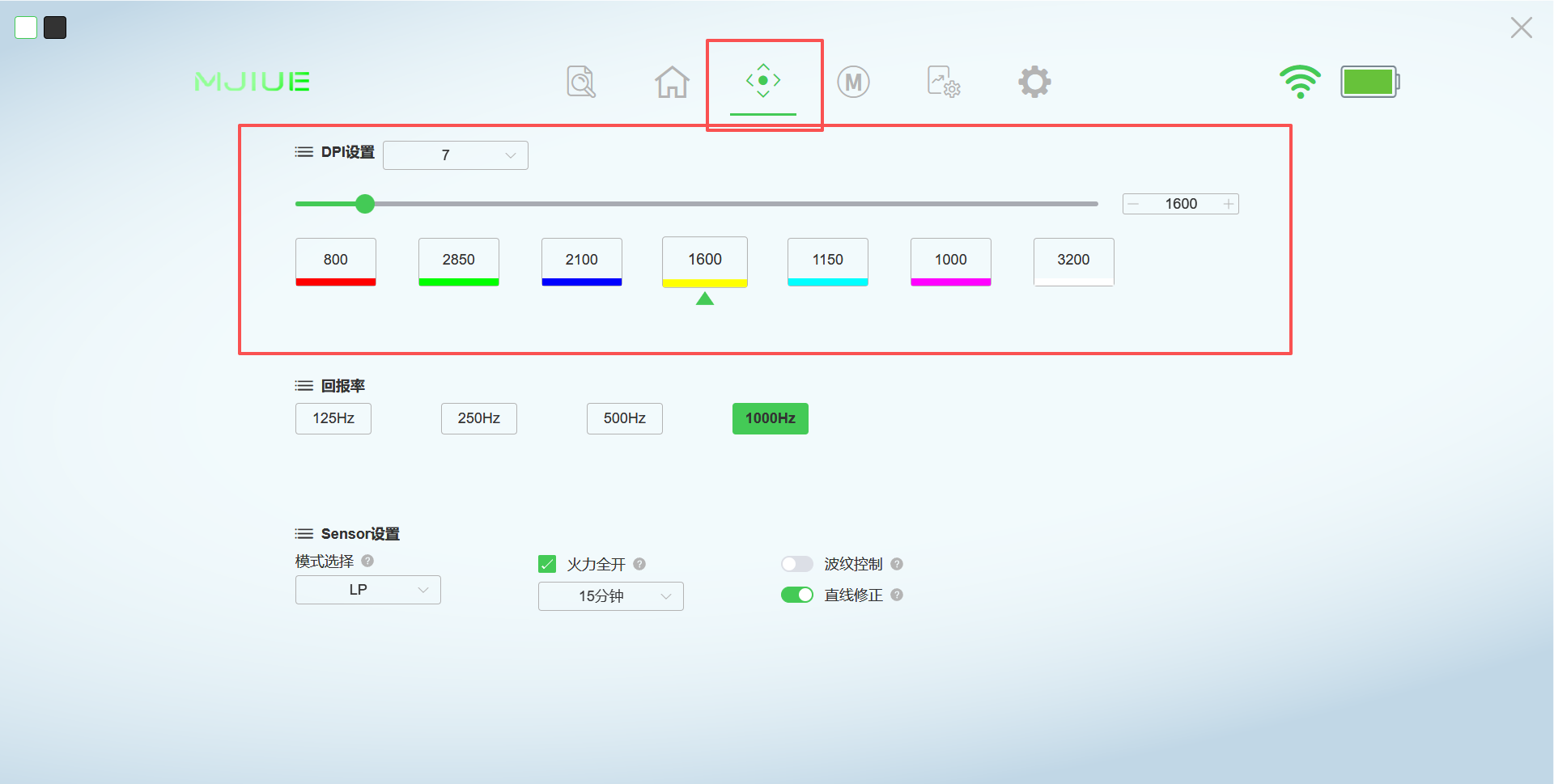
Task: Decrease DPI with the minus button
Action: (1133, 204)
